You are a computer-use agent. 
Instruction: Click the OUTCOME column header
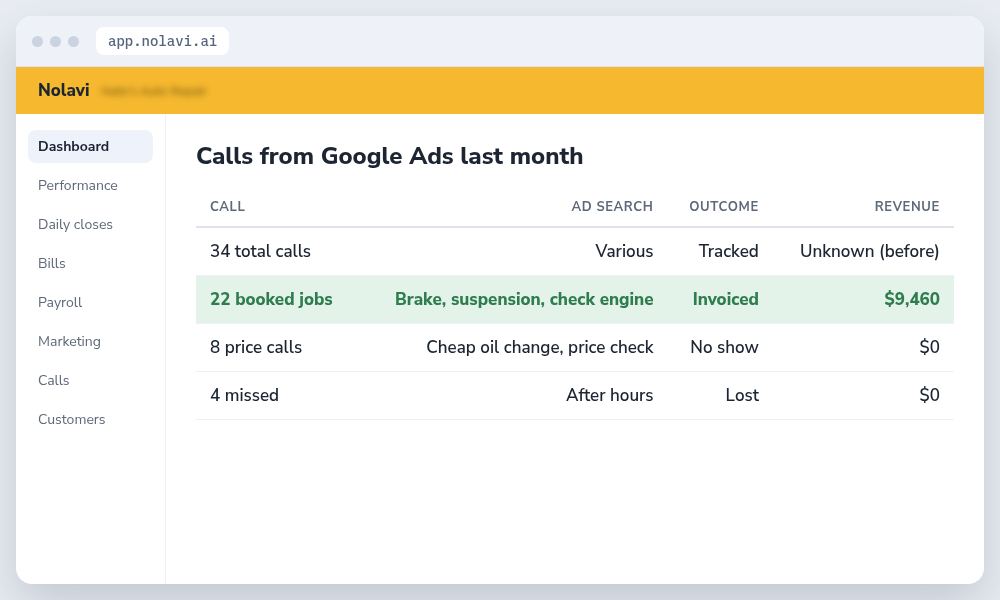[x=723, y=206]
